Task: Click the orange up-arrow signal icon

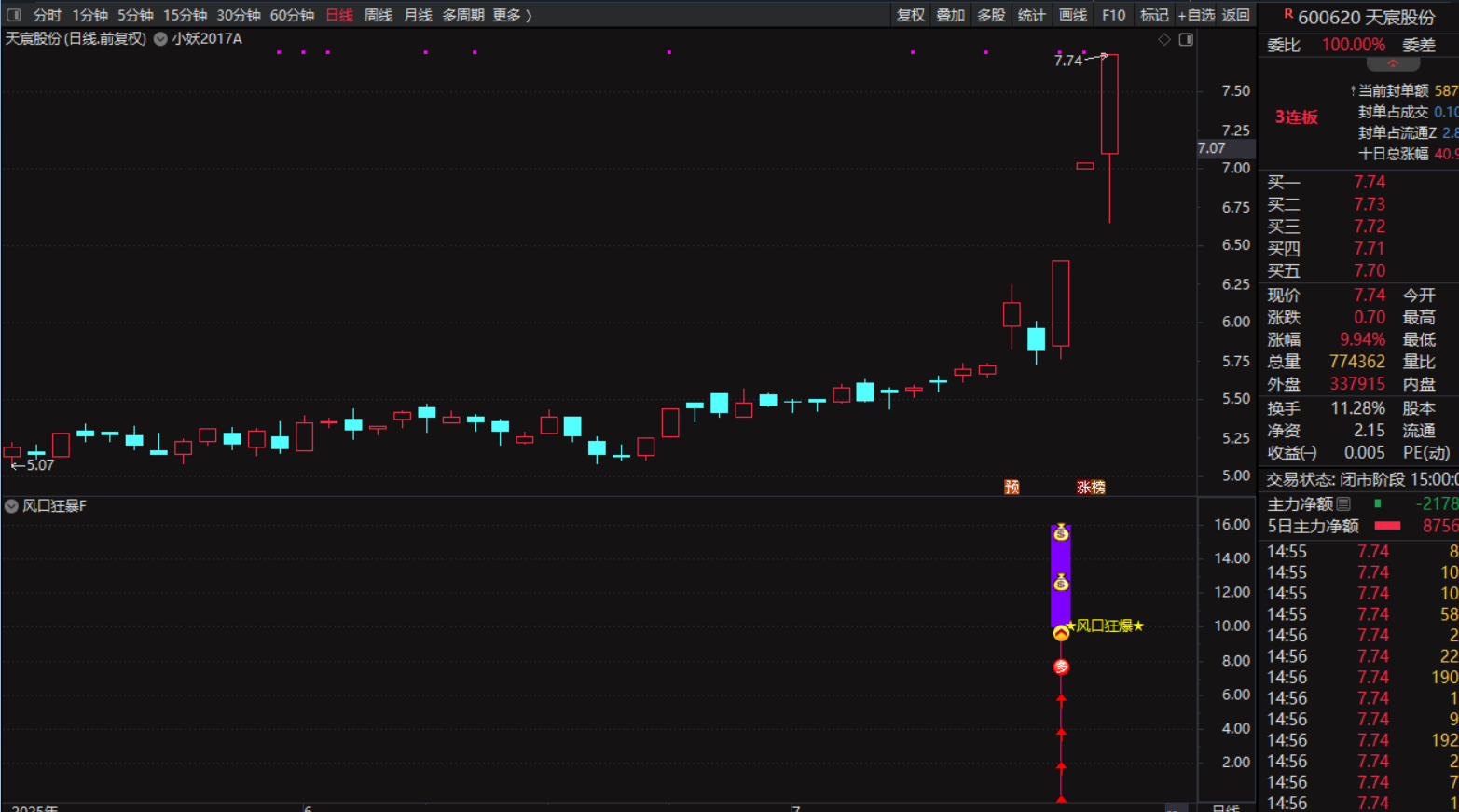Action: coord(1061,634)
